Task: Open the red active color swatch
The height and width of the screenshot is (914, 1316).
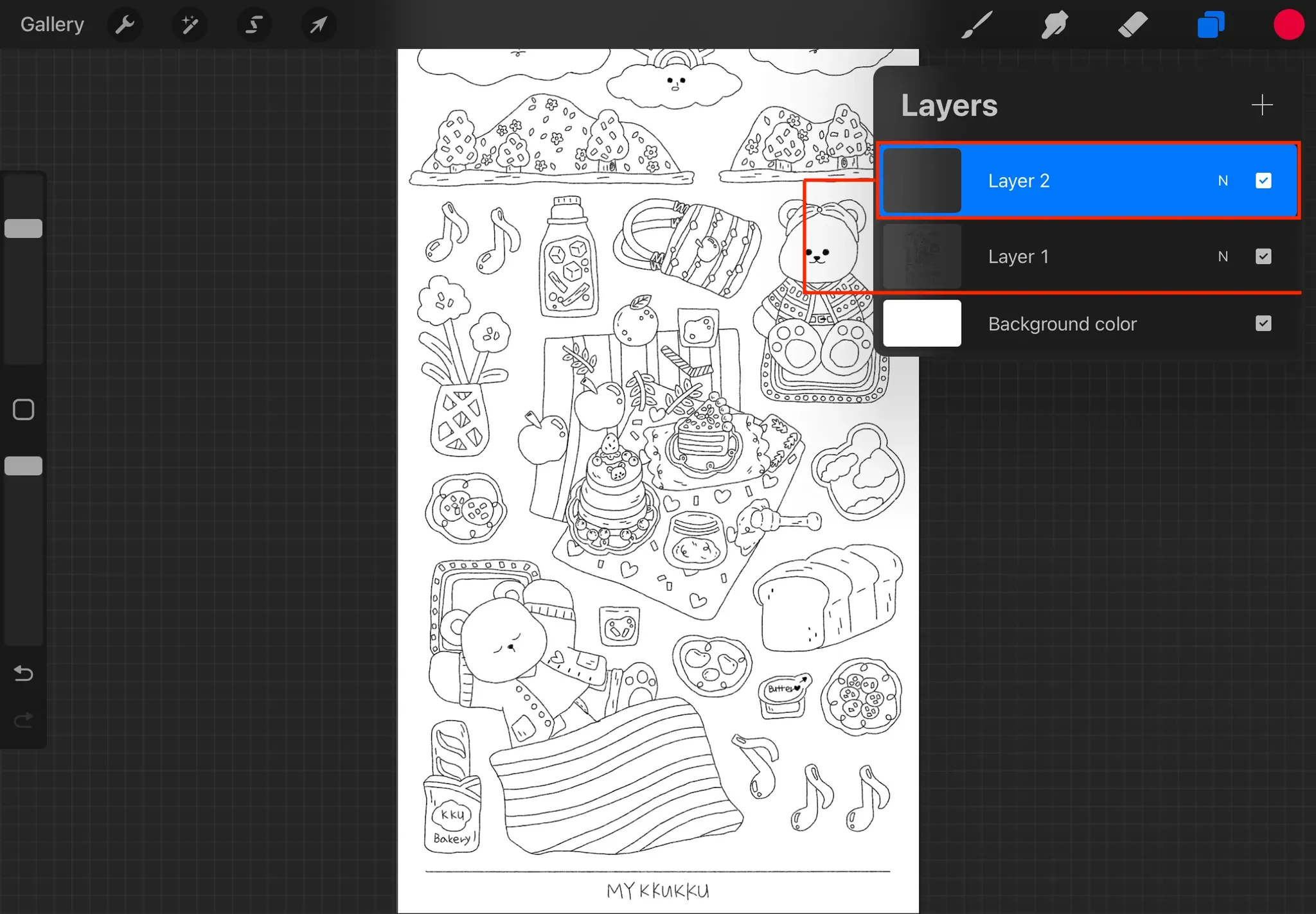Action: [1288, 25]
